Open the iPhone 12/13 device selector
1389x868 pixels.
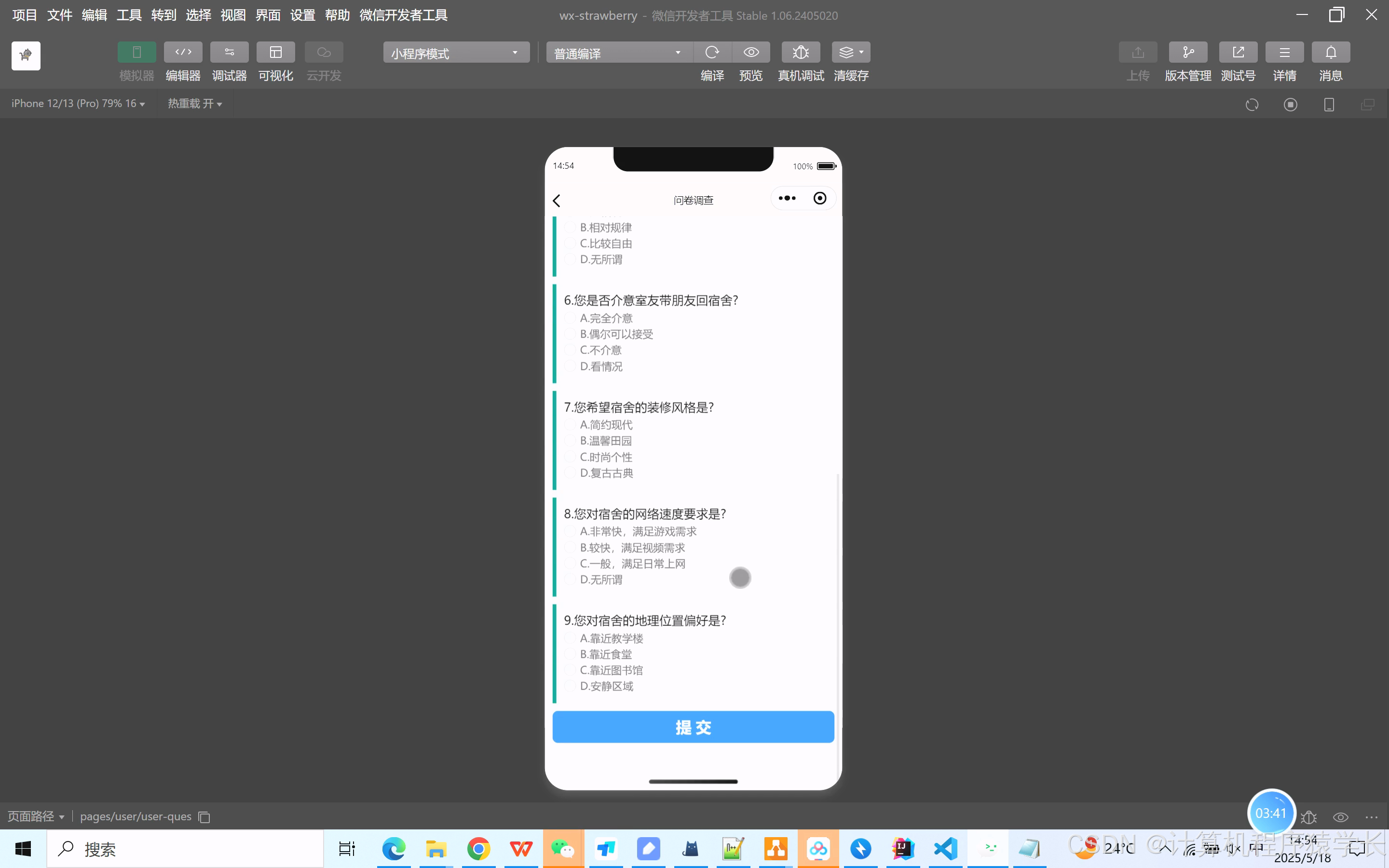[x=78, y=103]
